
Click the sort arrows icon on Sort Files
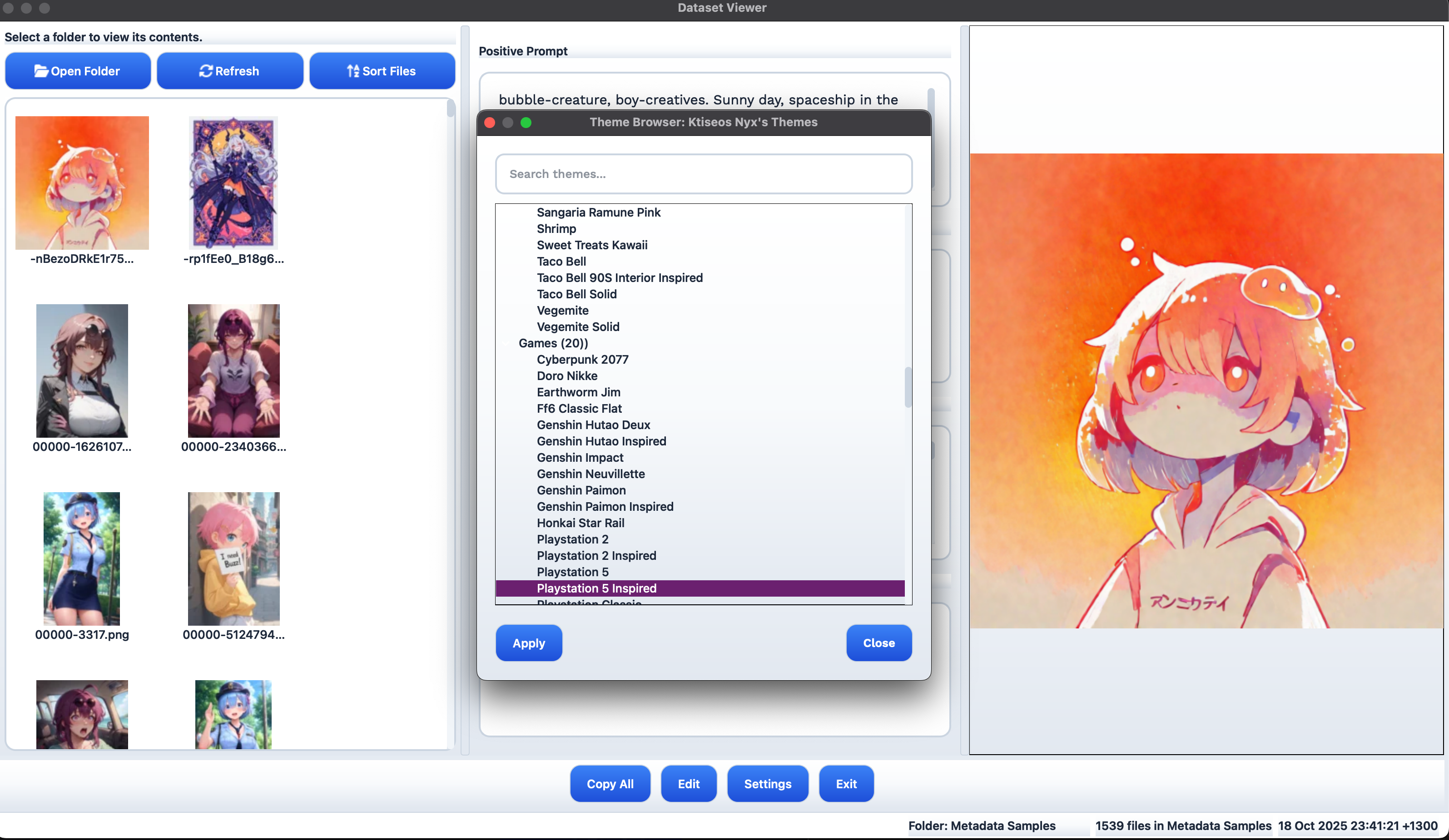pyautogui.click(x=352, y=71)
